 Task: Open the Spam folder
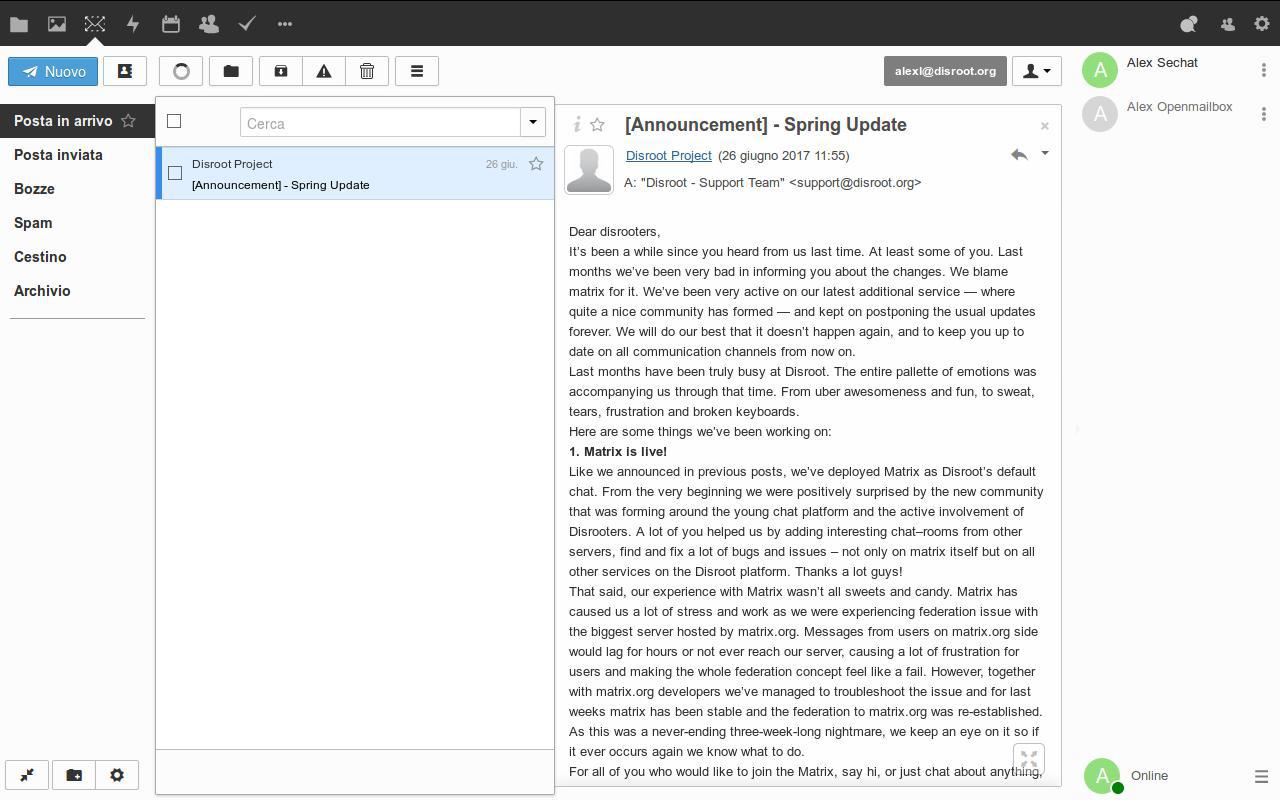click(x=33, y=223)
